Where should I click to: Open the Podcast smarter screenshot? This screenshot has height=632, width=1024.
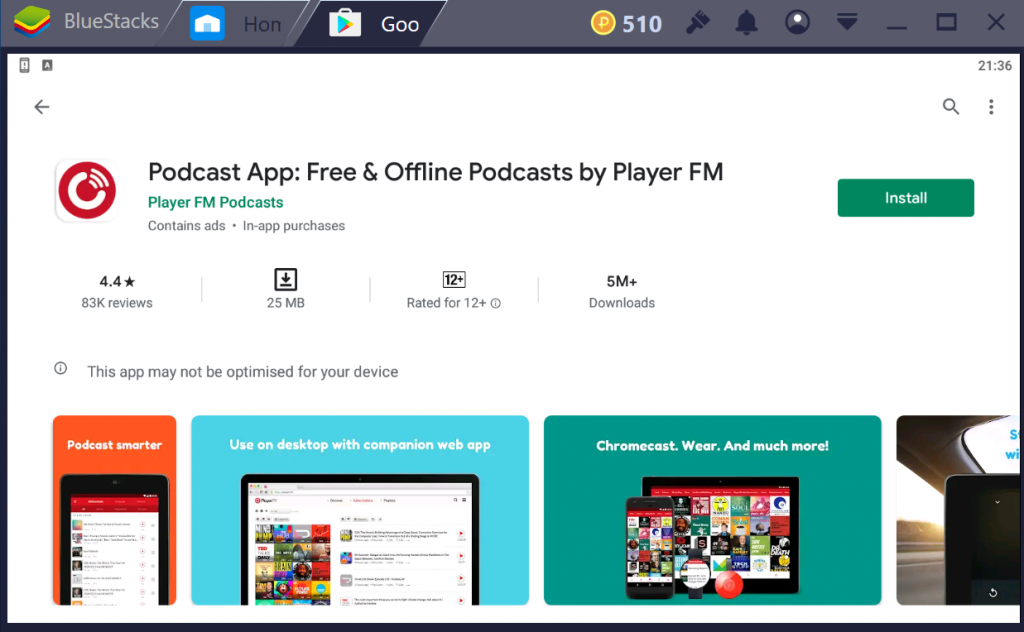114,510
